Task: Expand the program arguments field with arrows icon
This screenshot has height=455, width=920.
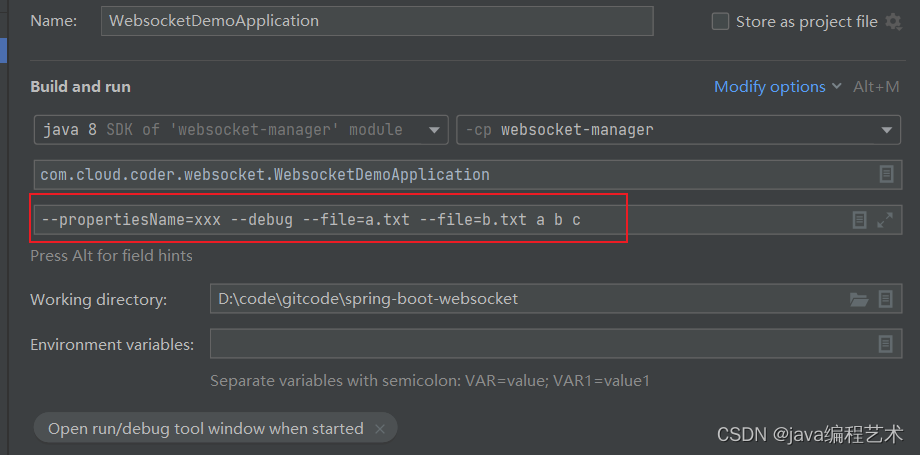Action: [x=885, y=220]
